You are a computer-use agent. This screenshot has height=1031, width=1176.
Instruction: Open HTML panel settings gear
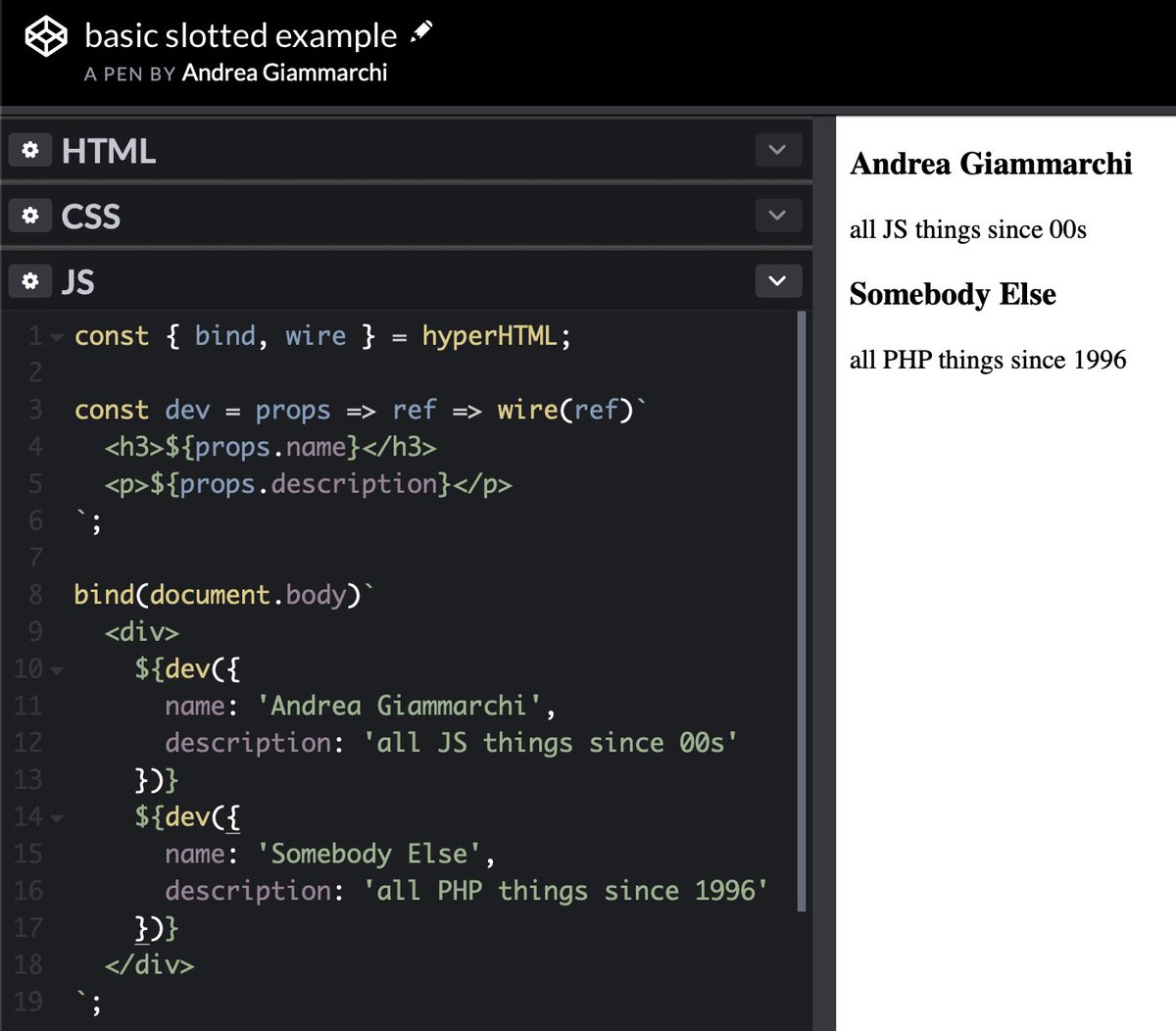pos(30,150)
